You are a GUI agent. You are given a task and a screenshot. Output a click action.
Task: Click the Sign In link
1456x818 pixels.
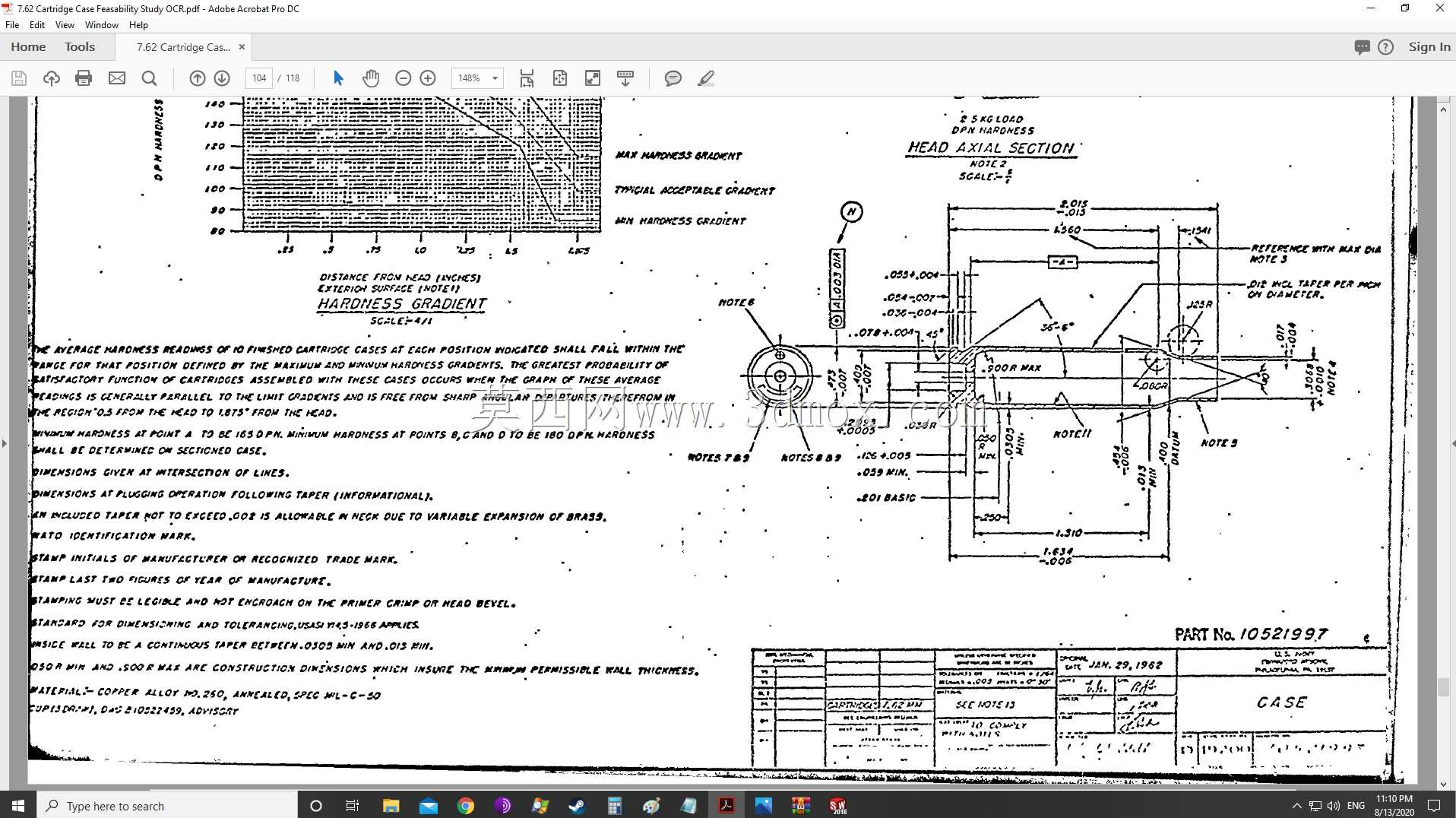click(1429, 47)
